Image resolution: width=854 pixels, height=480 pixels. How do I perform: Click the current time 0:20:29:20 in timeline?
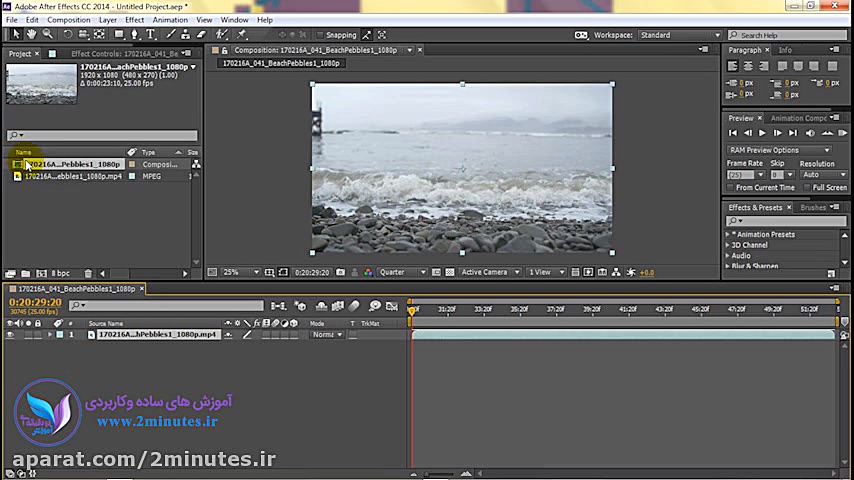(35, 302)
